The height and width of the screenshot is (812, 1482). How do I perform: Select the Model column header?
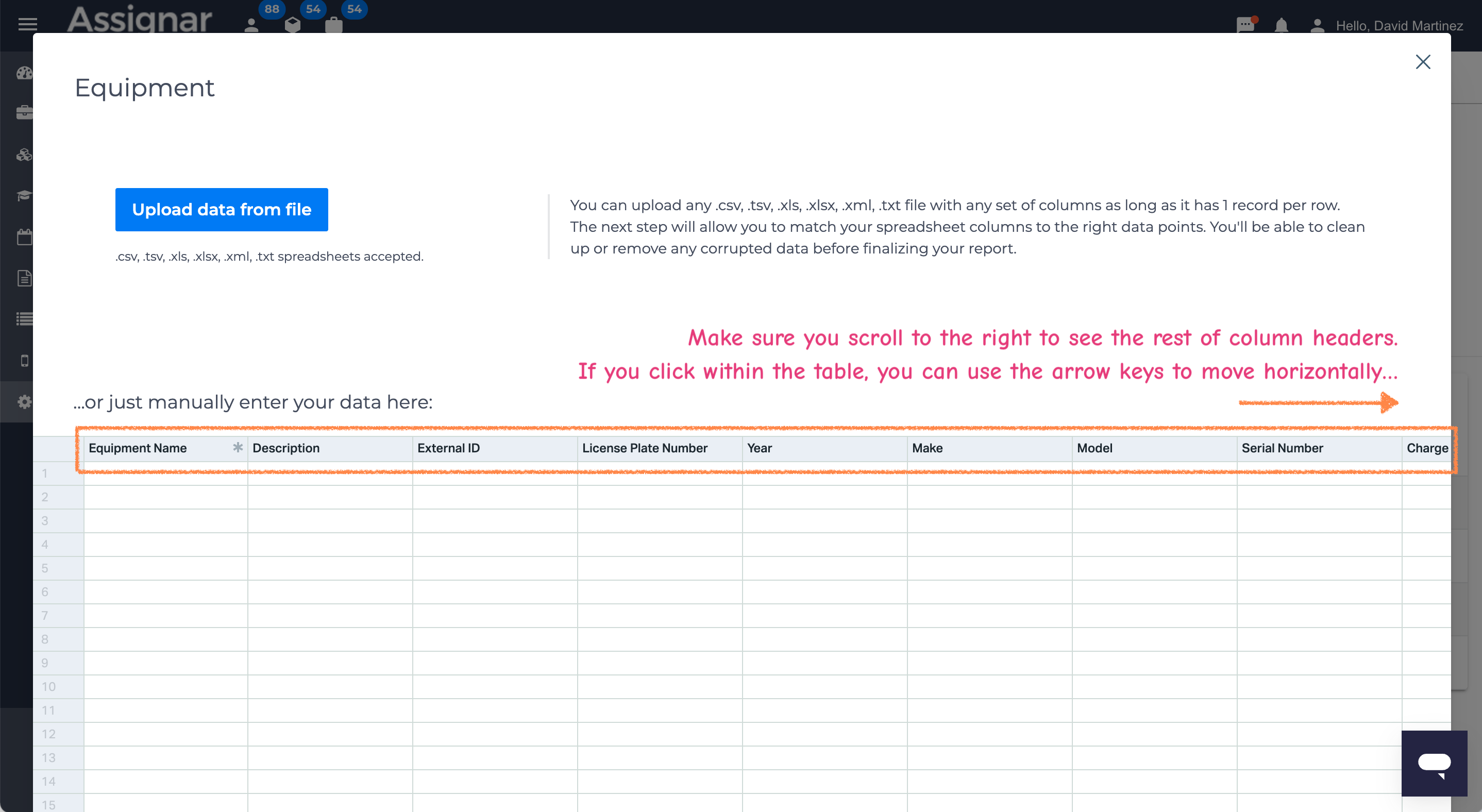point(1155,448)
